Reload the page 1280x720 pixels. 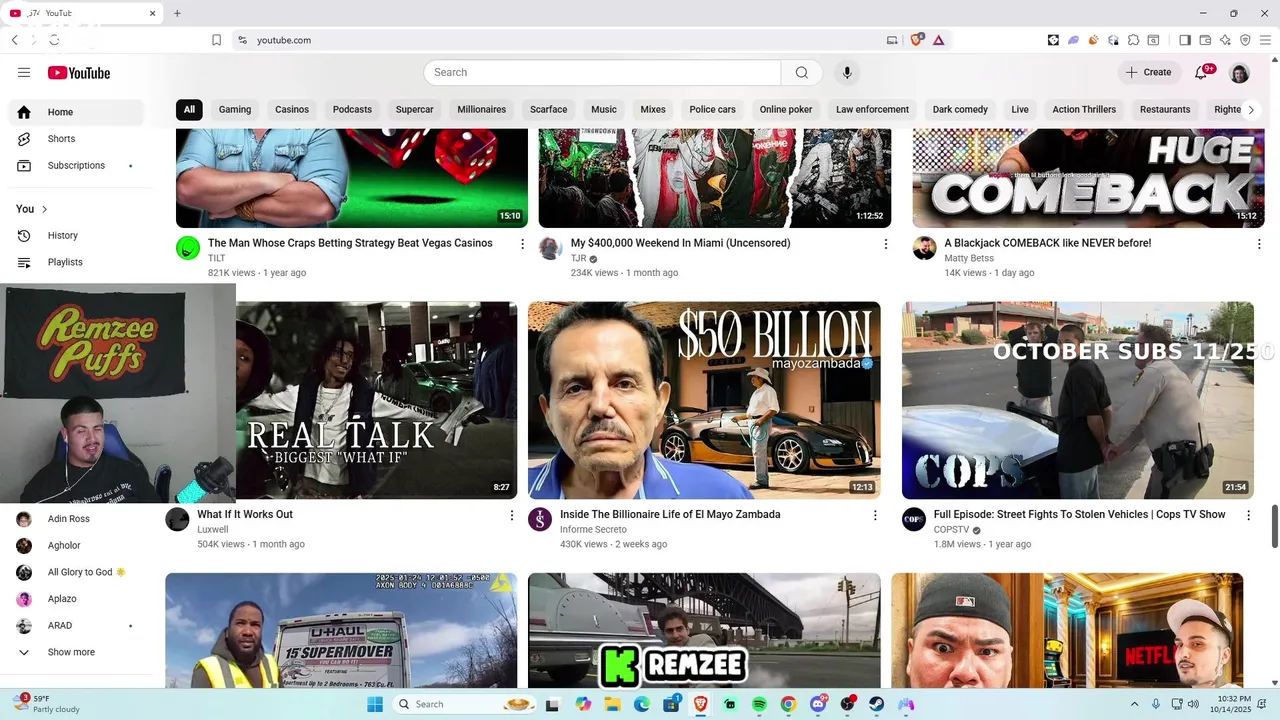coord(54,40)
